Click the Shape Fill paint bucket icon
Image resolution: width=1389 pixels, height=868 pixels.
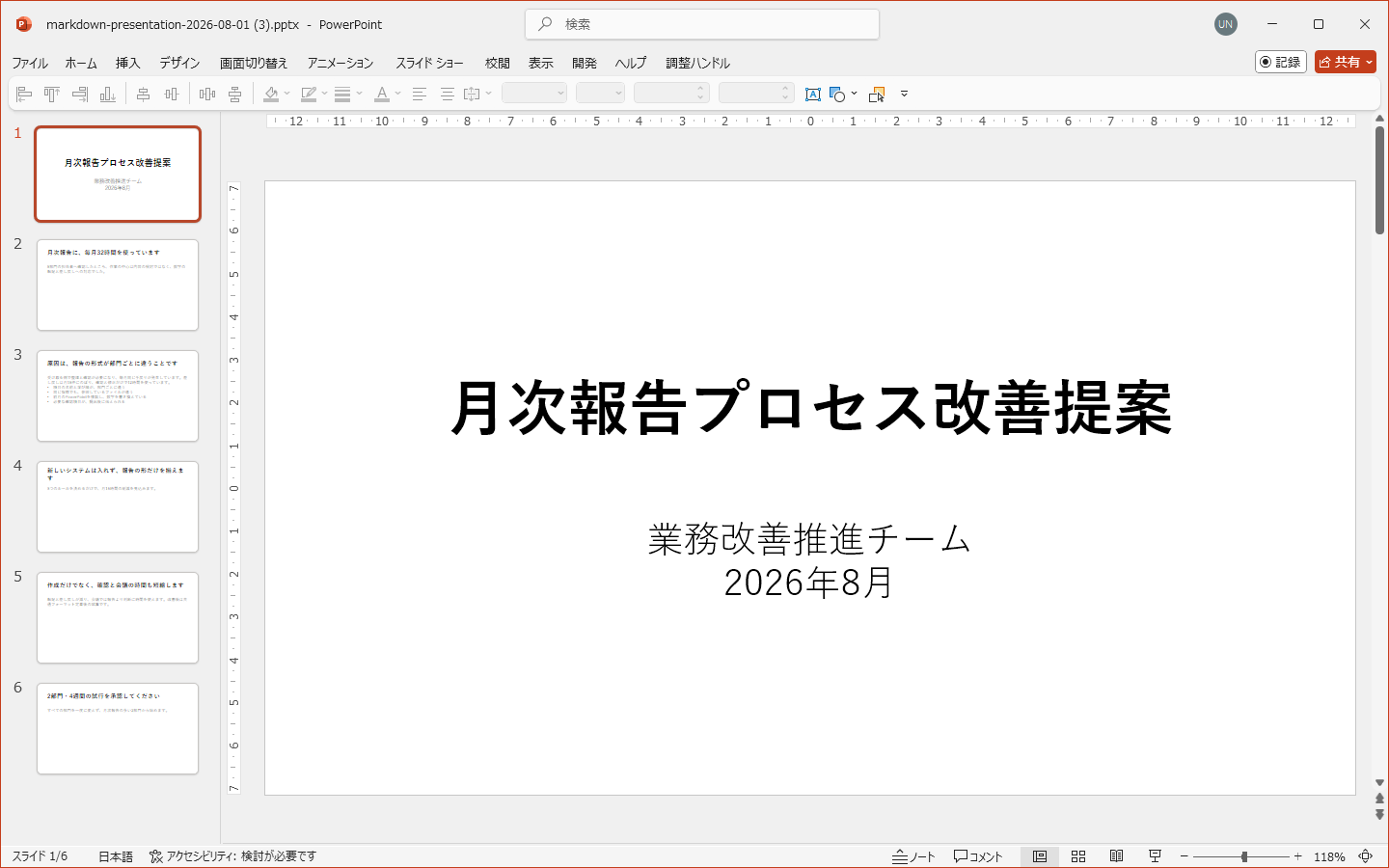(271, 94)
